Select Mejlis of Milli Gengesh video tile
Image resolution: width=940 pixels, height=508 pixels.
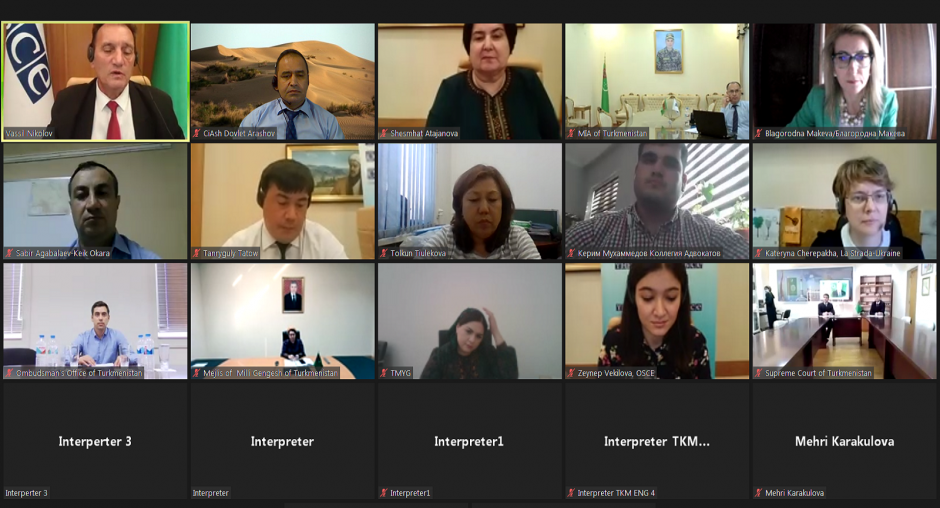point(282,321)
